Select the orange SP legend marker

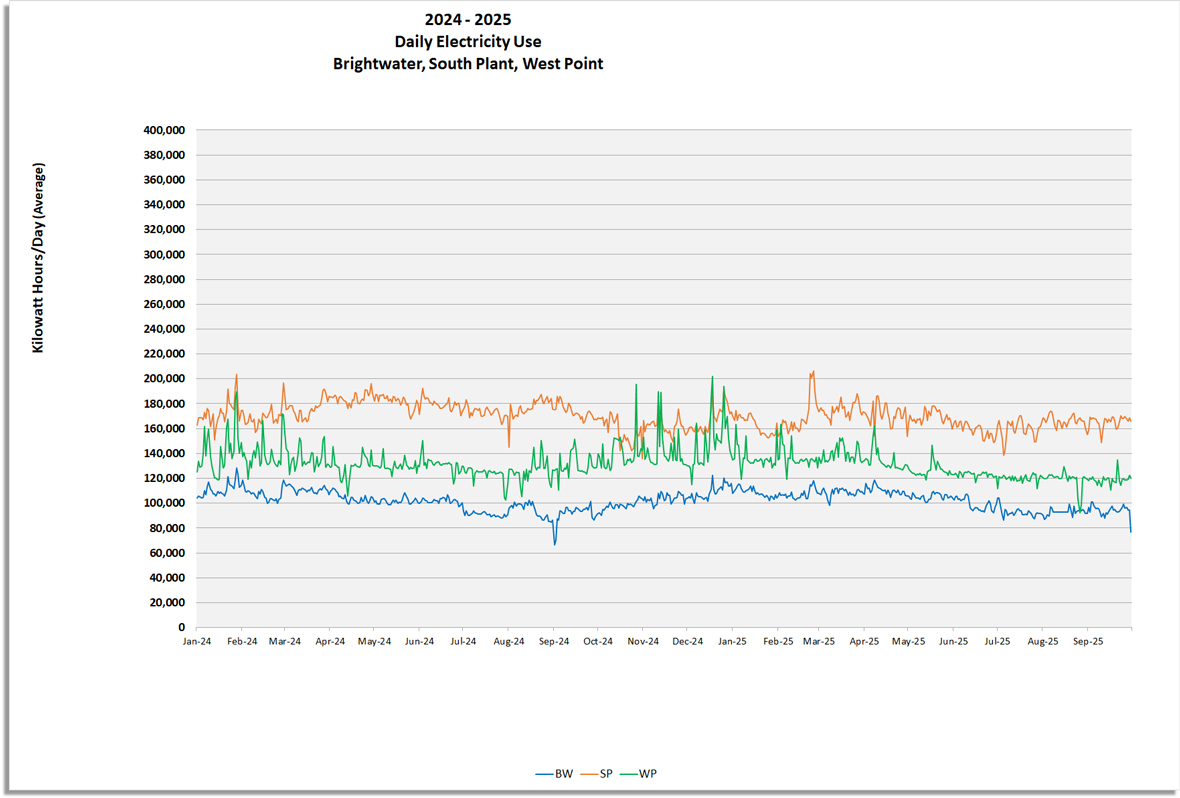pos(589,774)
